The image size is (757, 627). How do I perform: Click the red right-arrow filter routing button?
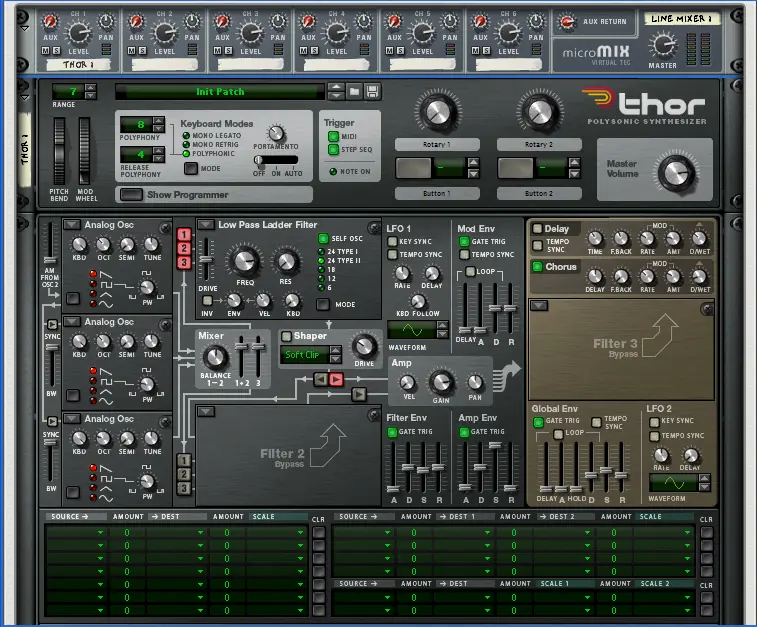tap(336, 379)
